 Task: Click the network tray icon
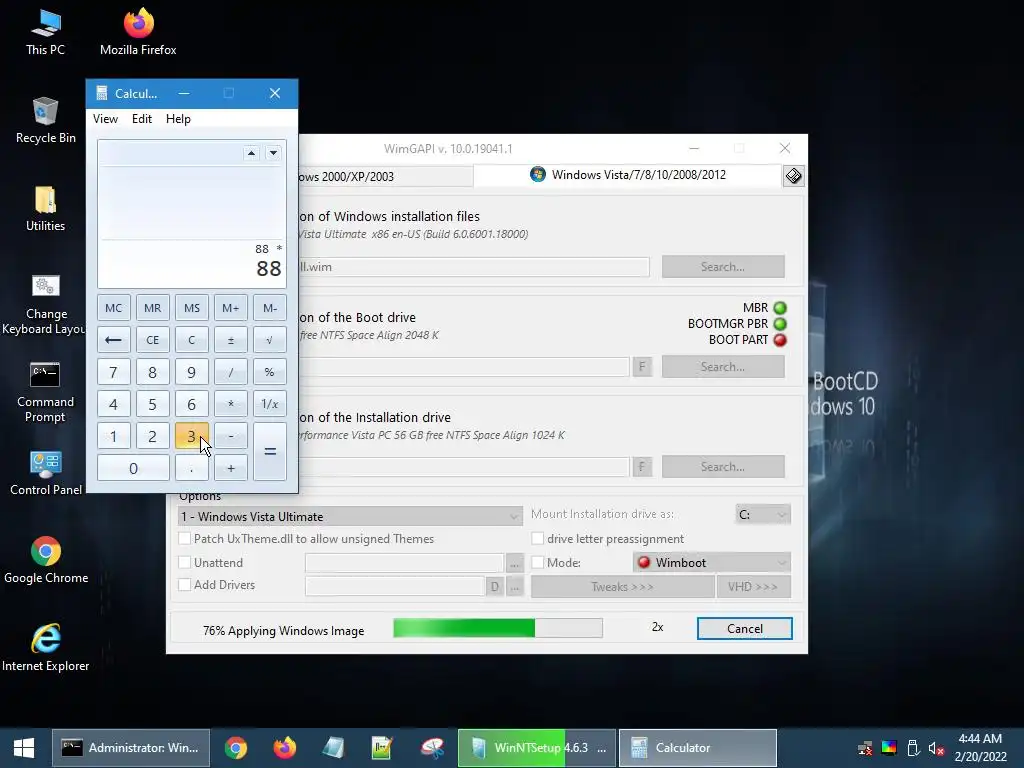click(x=865, y=748)
